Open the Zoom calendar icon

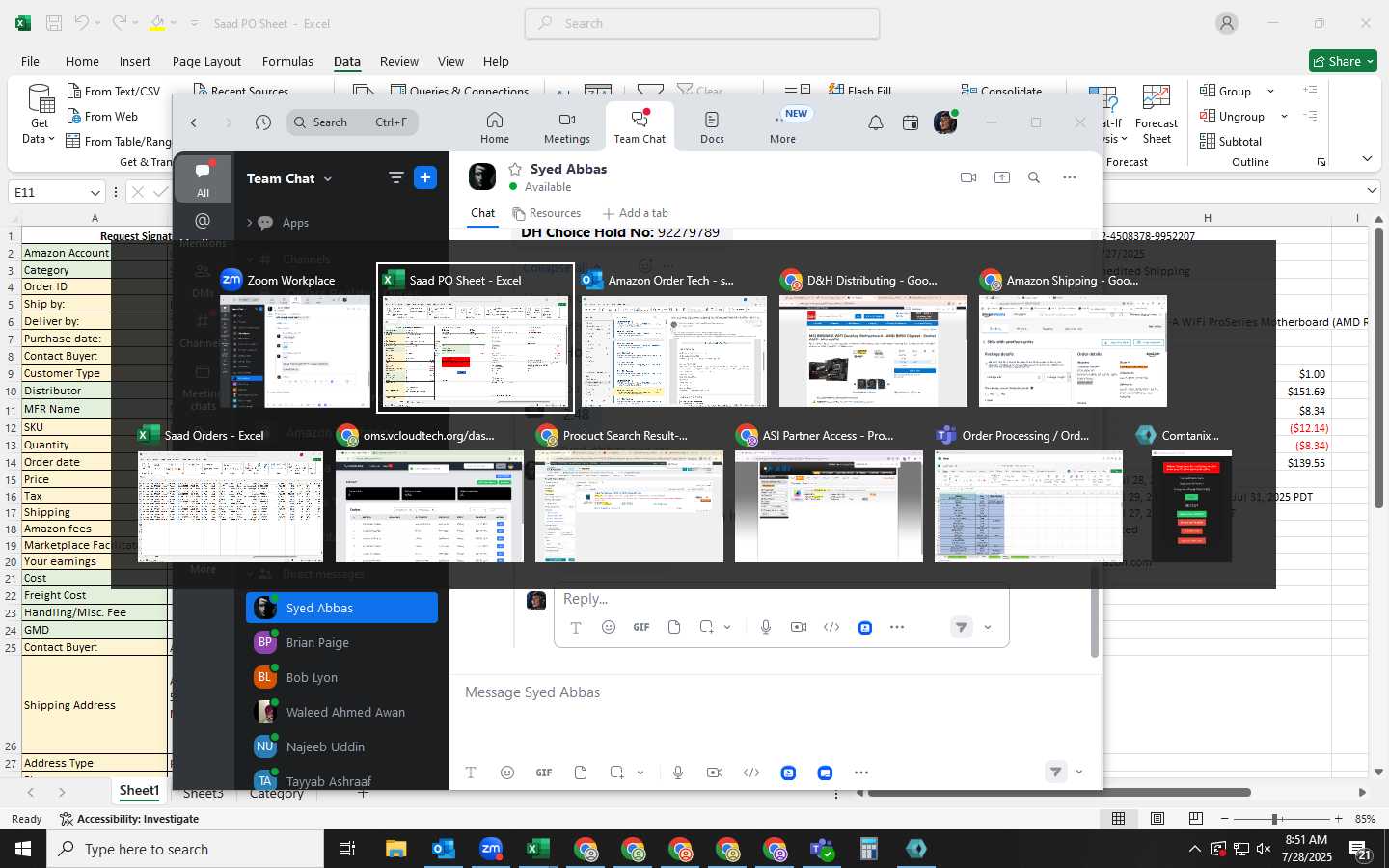[911, 122]
